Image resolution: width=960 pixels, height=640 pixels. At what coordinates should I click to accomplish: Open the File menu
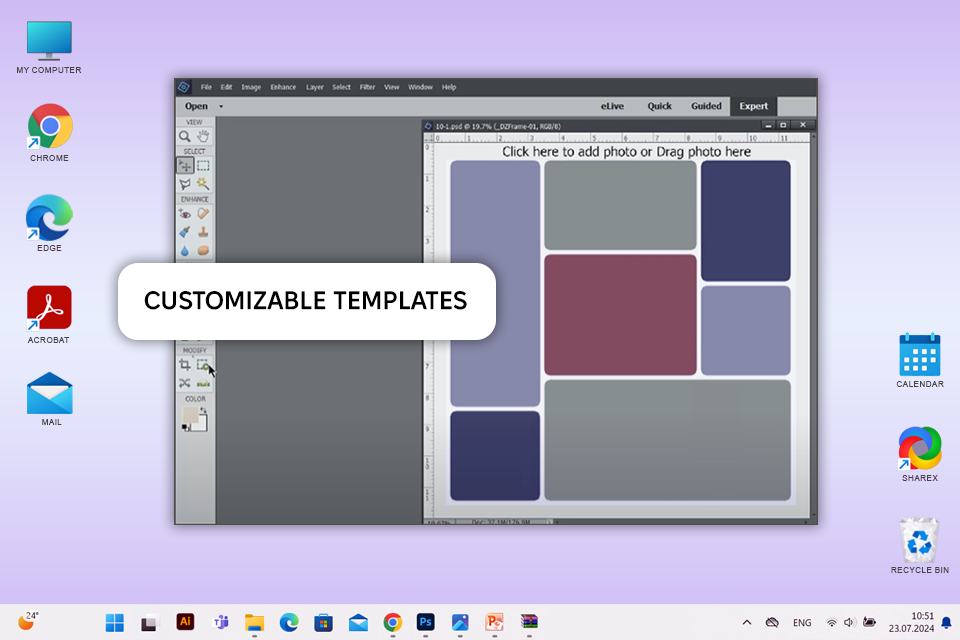(x=206, y=87)
